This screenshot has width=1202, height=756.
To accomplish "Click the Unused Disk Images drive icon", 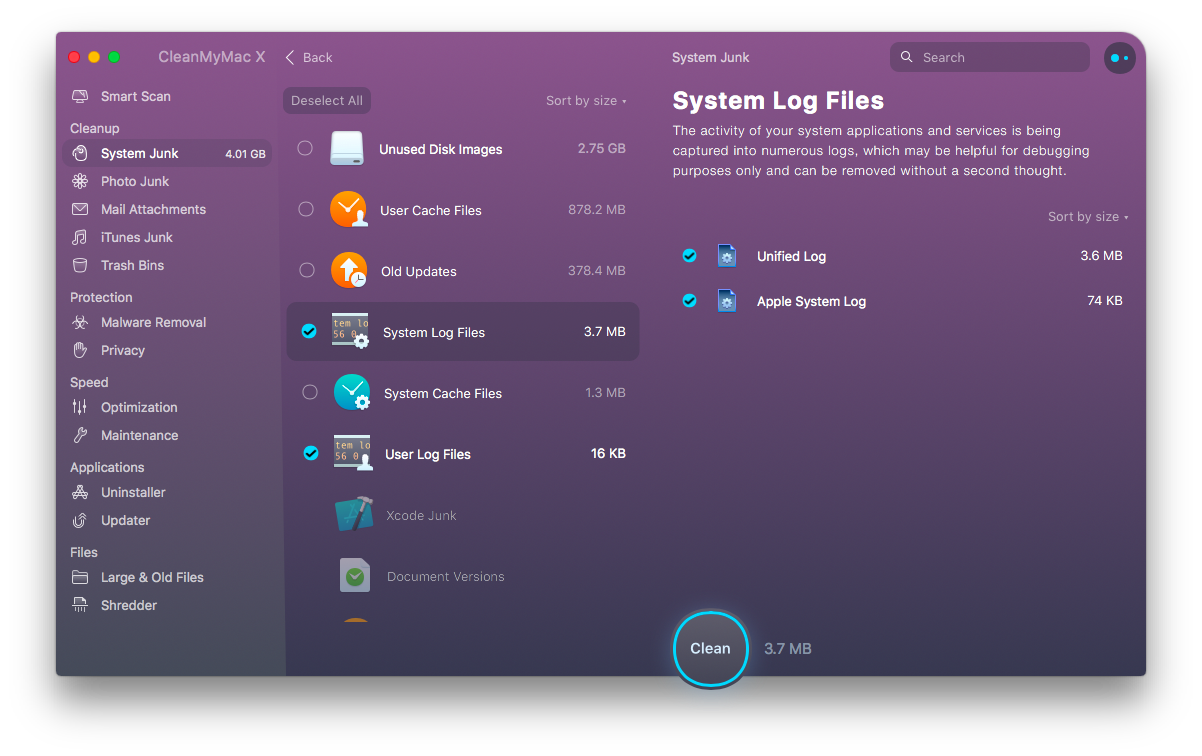I will tap(347, 149).
